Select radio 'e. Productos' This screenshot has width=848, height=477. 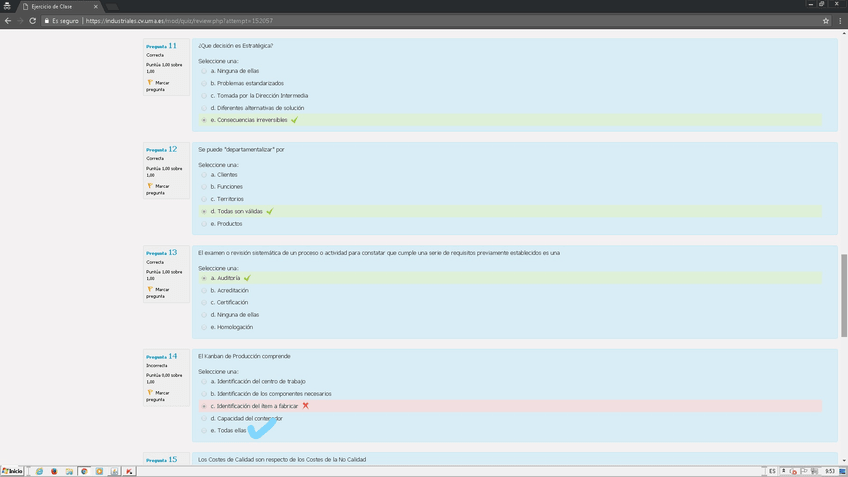point(204,223)
